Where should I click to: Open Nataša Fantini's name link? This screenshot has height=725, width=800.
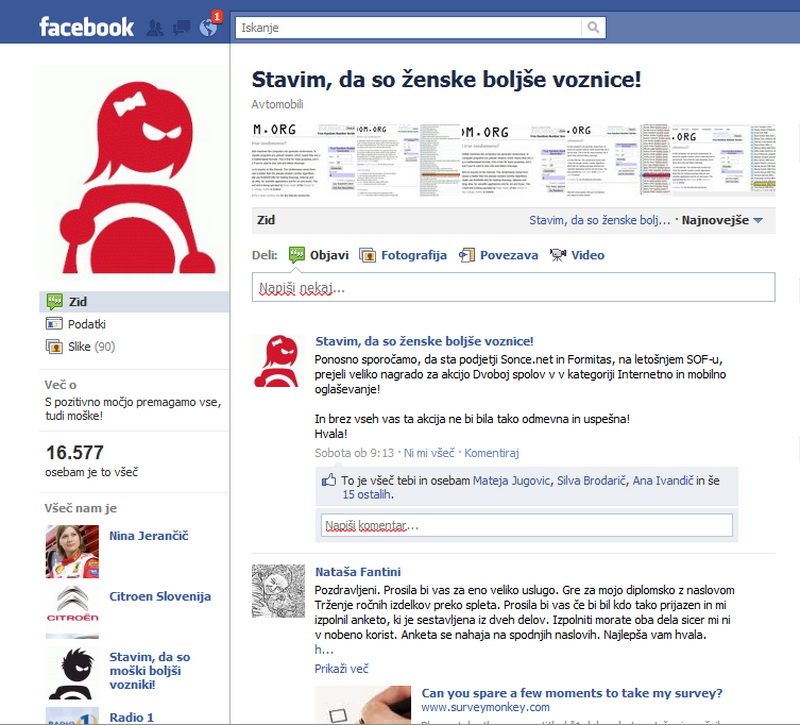click(x=358, y=572)
